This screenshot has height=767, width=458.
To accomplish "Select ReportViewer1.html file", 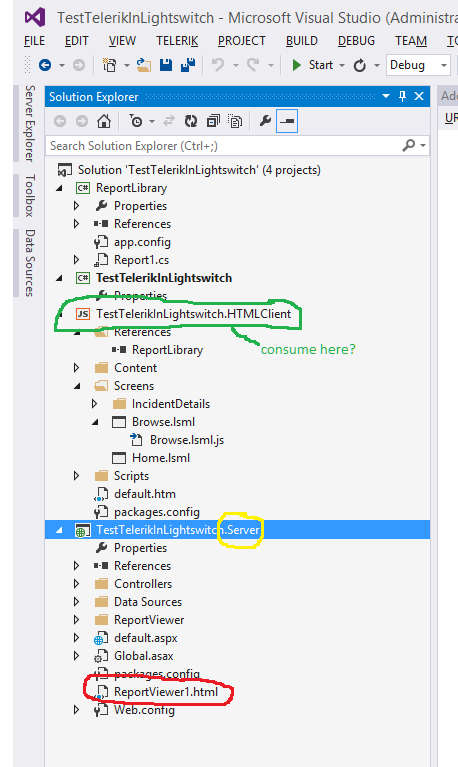I will tap(166, 692).
